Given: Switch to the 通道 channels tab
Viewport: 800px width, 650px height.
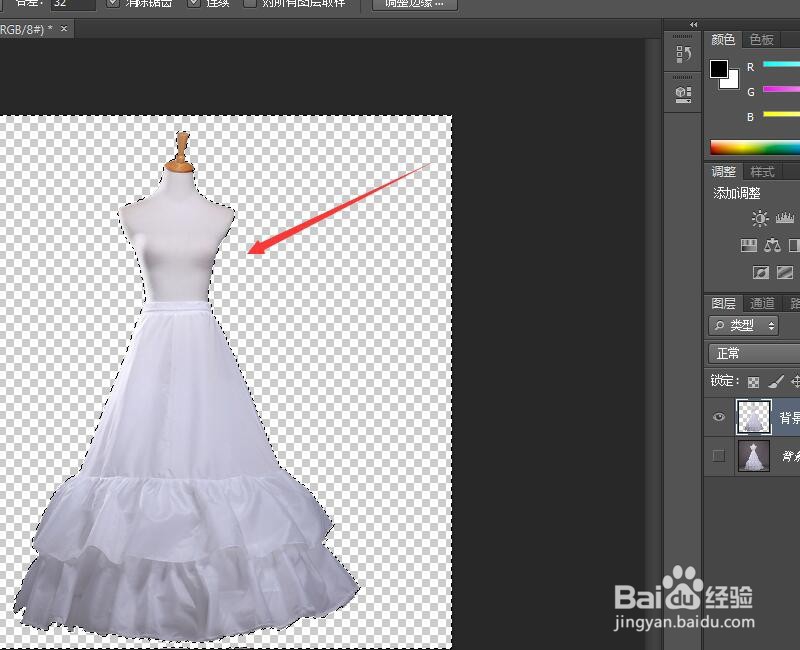Looking at the screenshot, I should tap(762, 304).
